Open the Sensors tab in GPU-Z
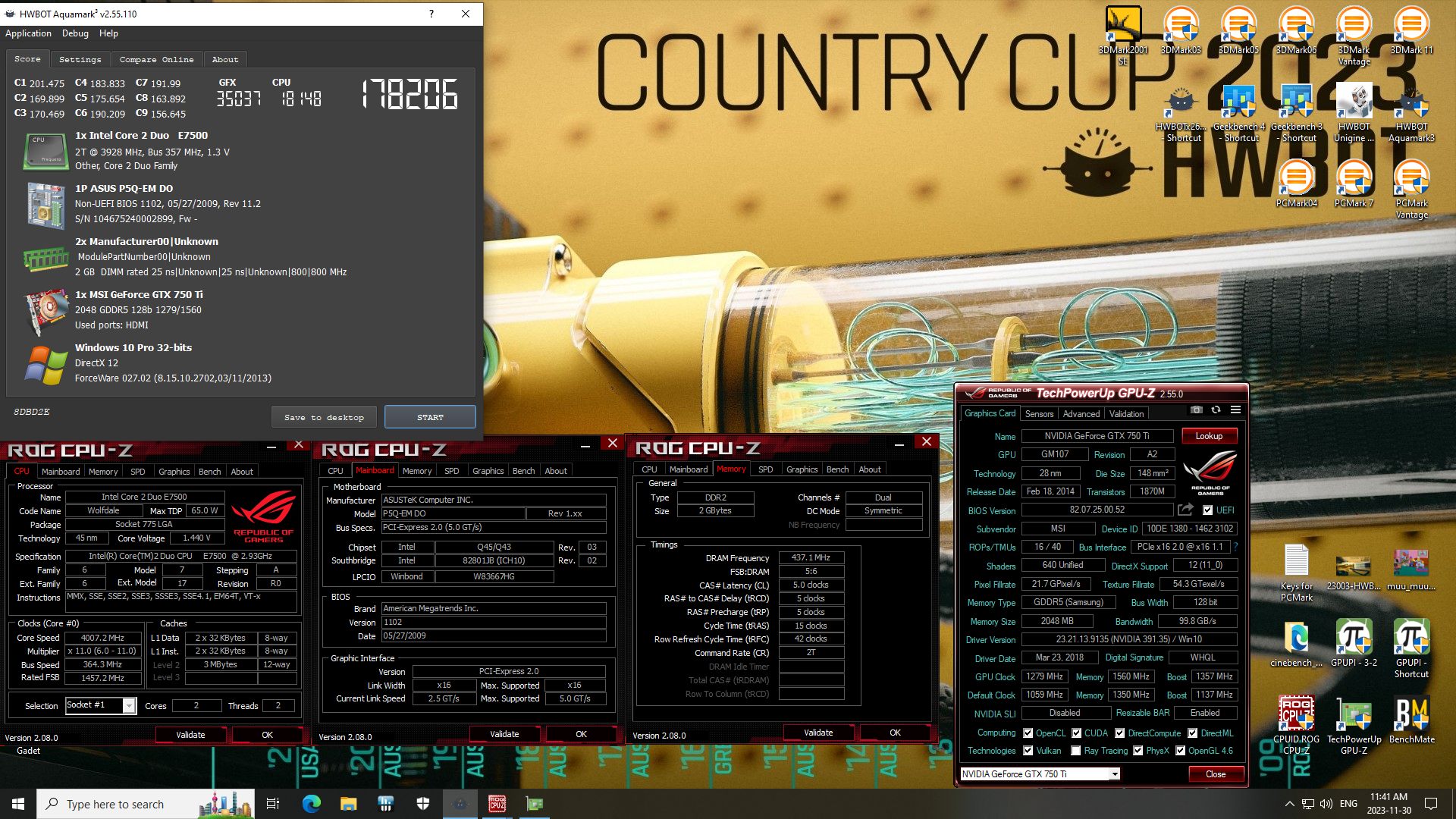This screenshot has width=1456, height=819. tap(1039, 414)
